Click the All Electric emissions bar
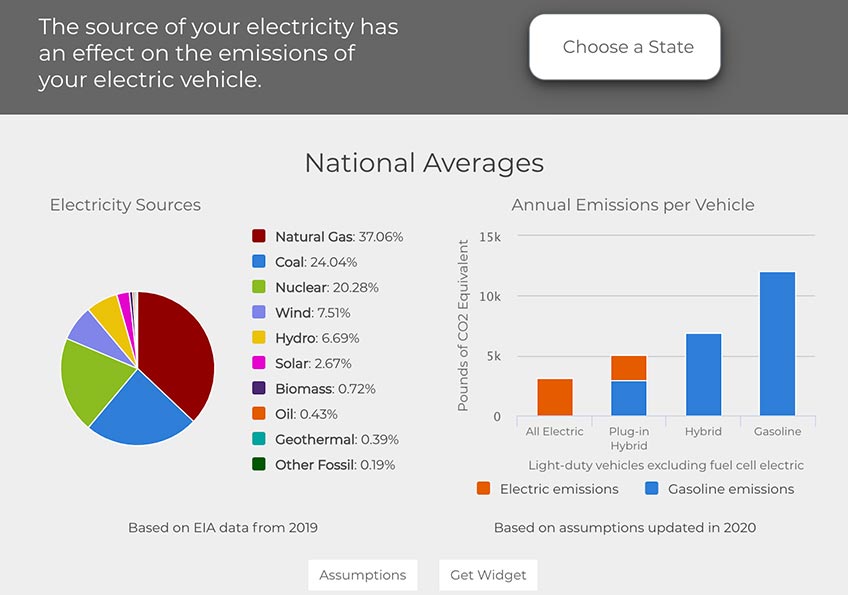The width and height of the screenshot is (848, 595). (554, 395)
